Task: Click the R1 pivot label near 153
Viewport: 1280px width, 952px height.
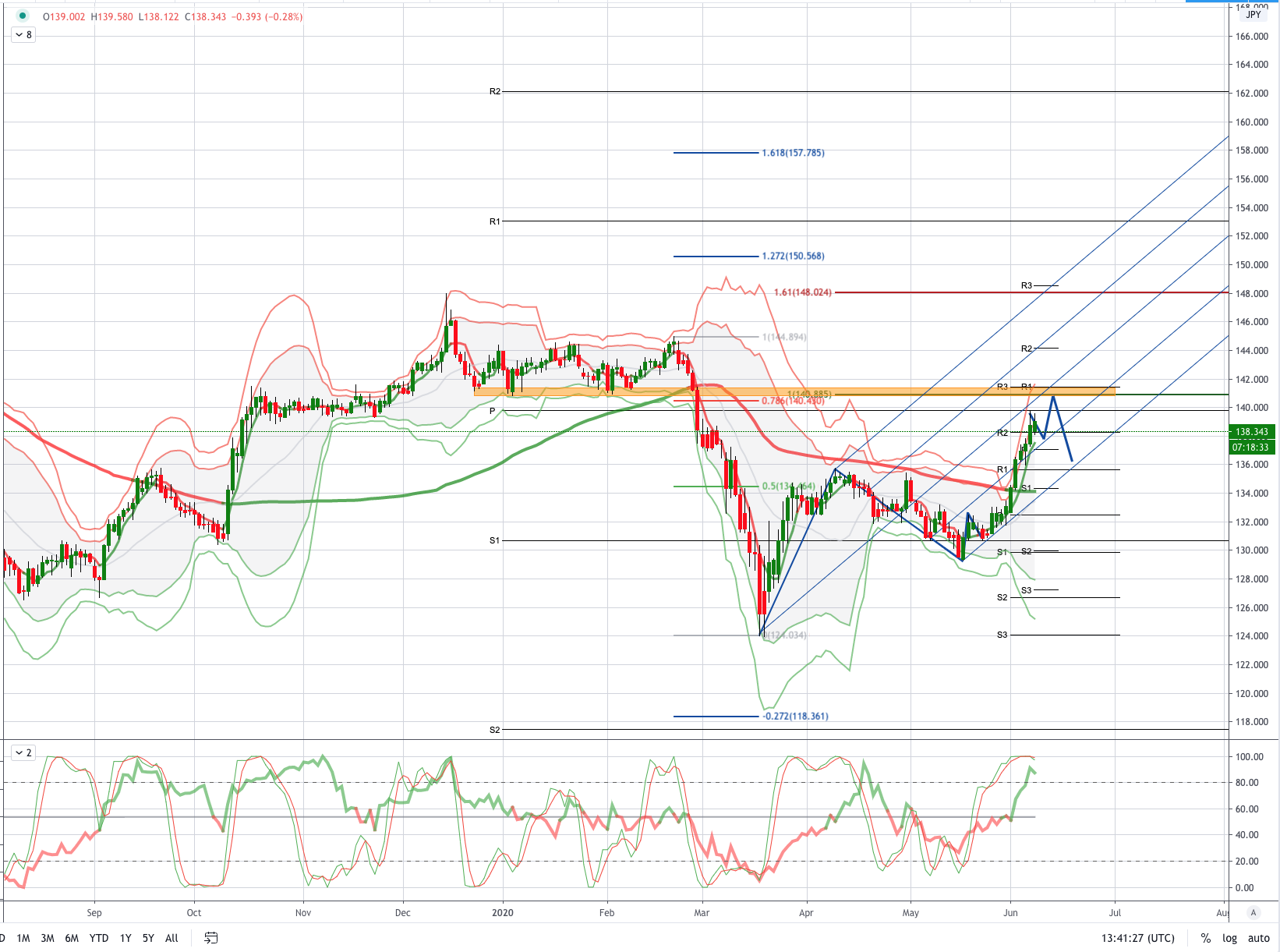Action: 495,221
